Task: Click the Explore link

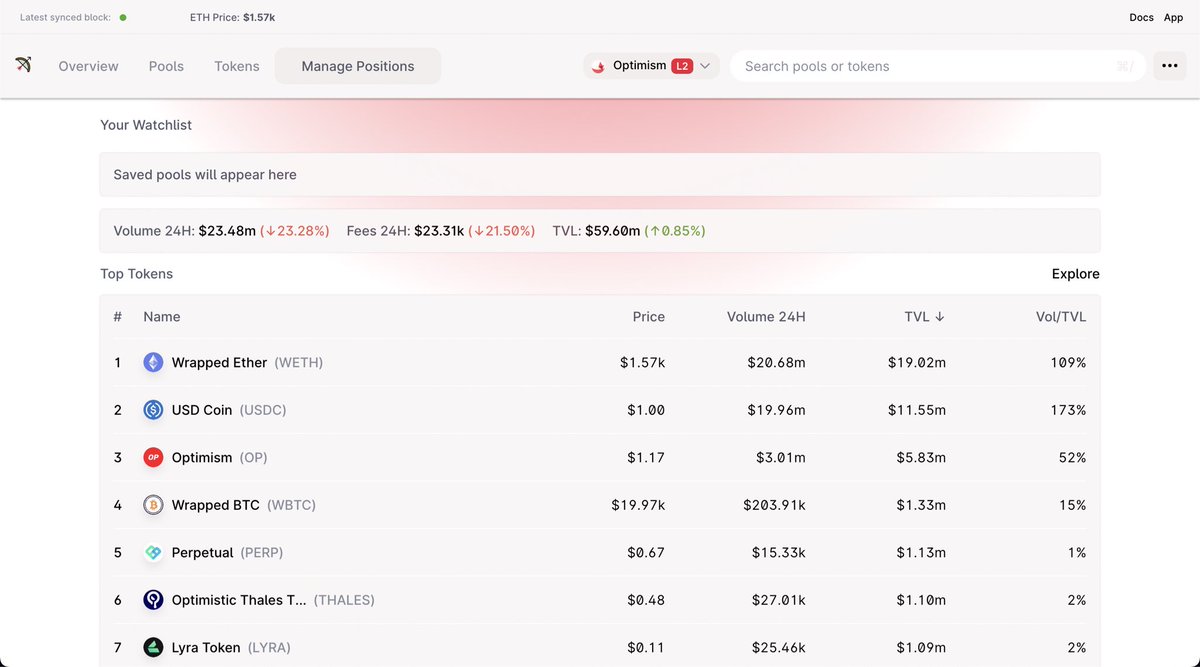Action: point(1075,273)
